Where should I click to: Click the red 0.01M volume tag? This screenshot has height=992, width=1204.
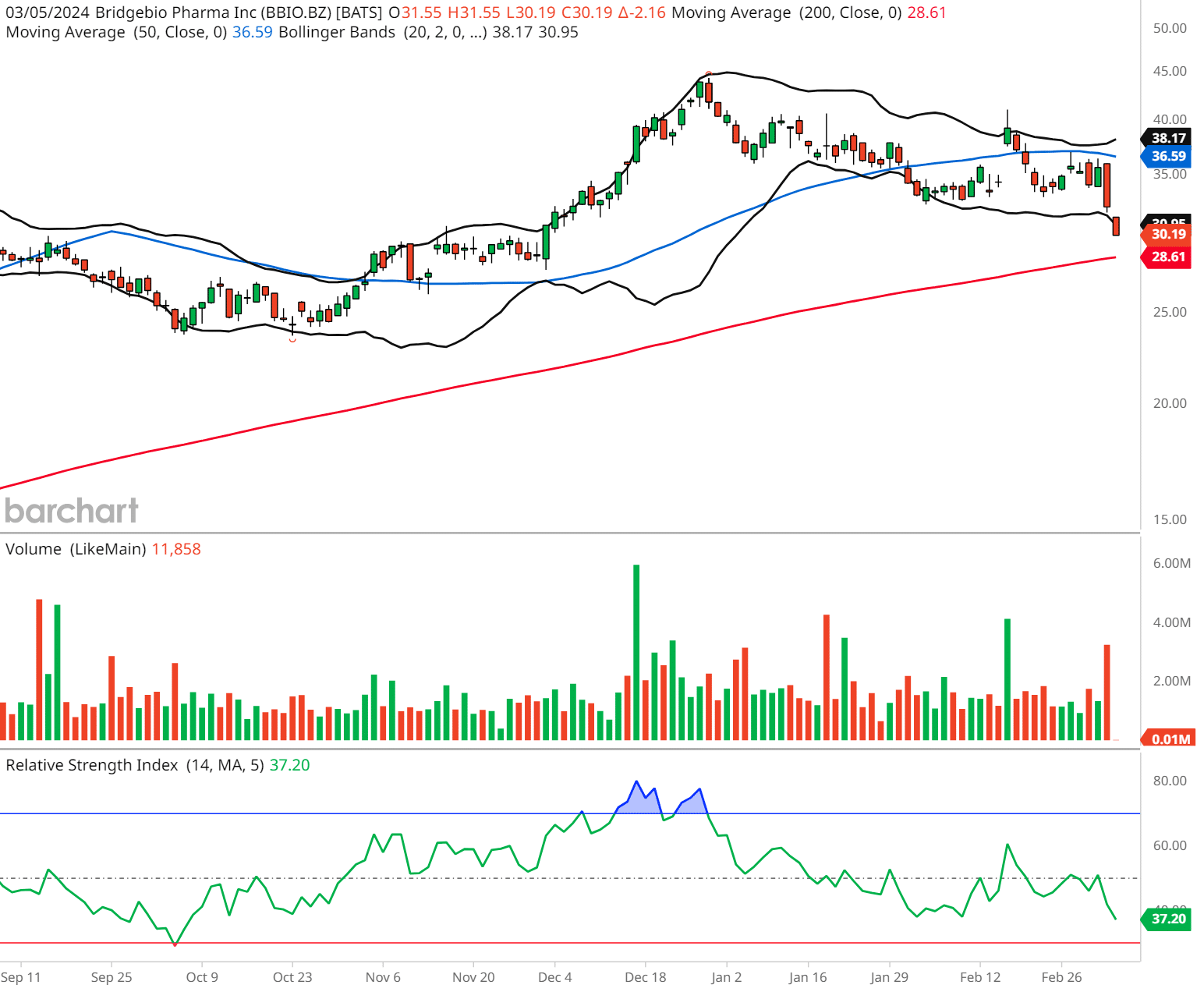(1167, 739)
